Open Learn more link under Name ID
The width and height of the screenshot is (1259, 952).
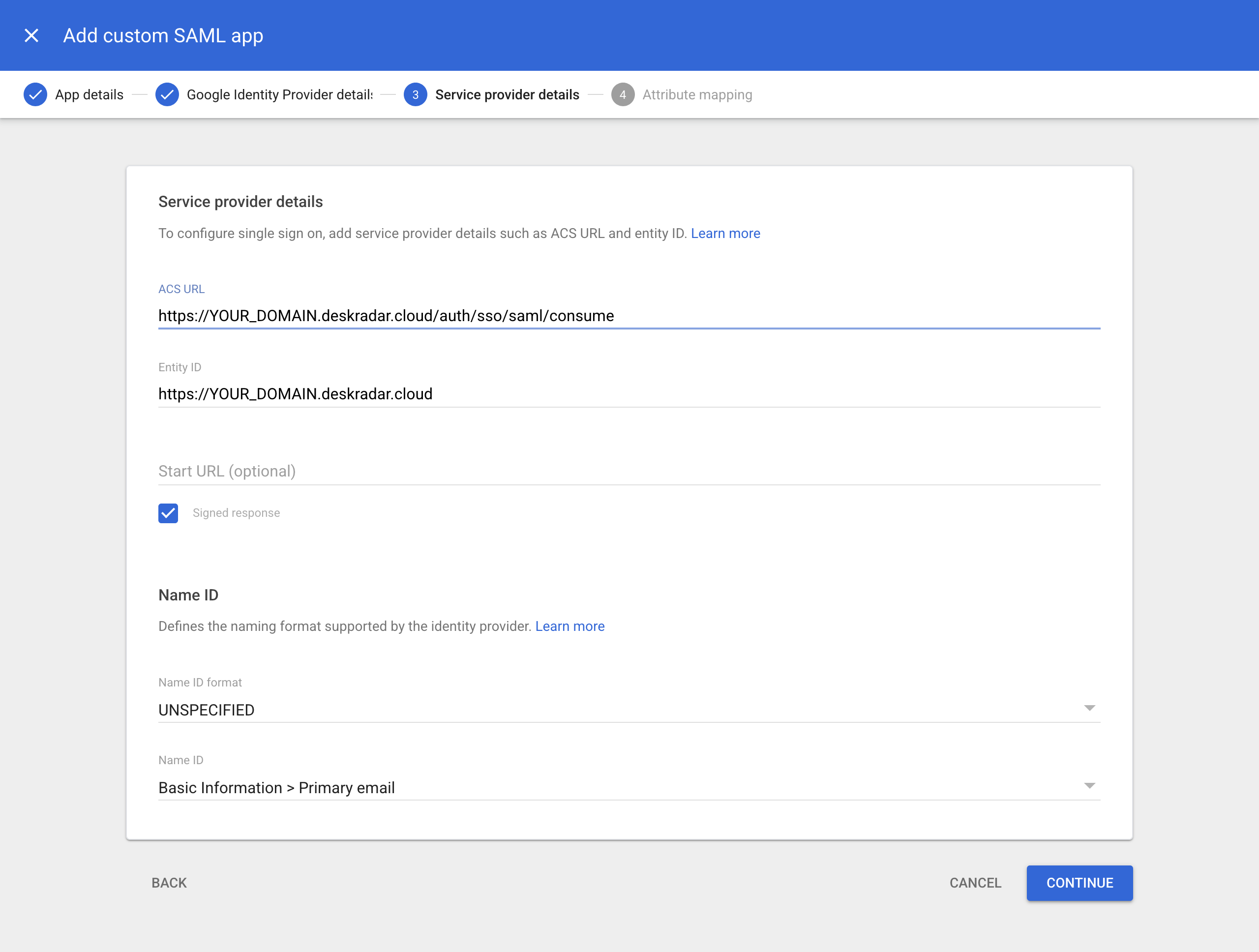(x=570, y=626)
